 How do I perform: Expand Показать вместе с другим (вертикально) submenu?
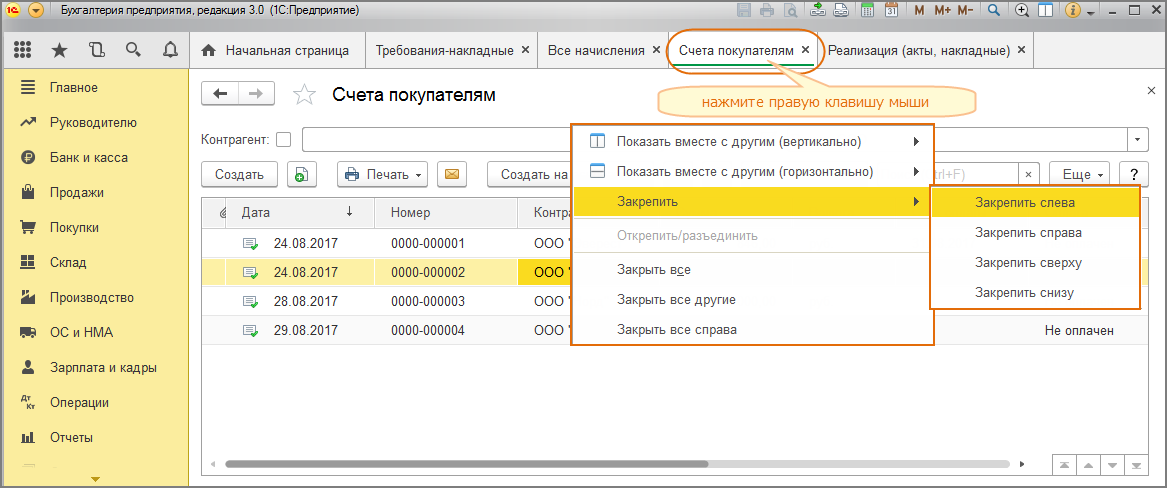pyautogui.click(x=916, y=141)
